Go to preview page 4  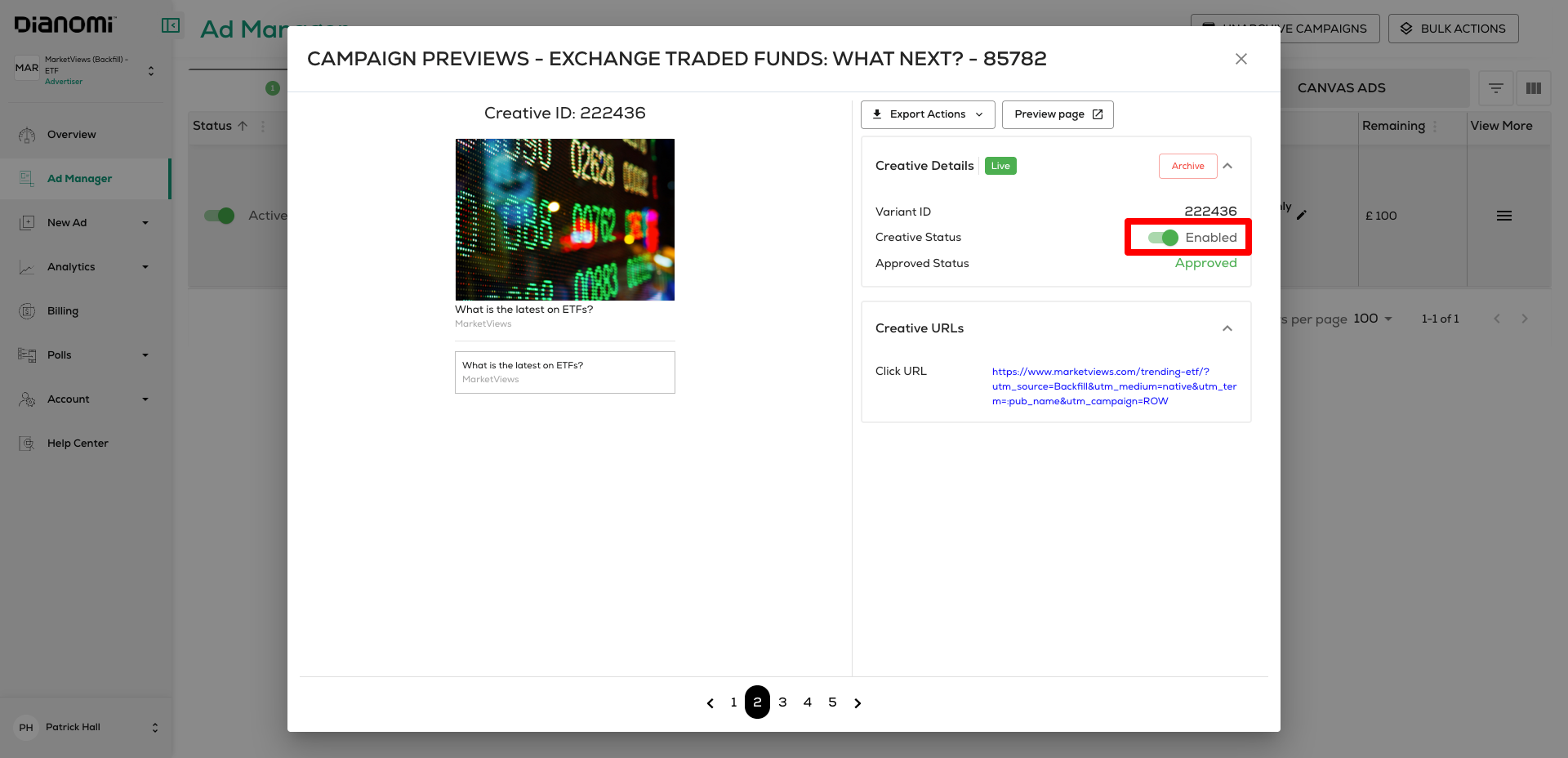pyautogui.click(x=808, y=702)
